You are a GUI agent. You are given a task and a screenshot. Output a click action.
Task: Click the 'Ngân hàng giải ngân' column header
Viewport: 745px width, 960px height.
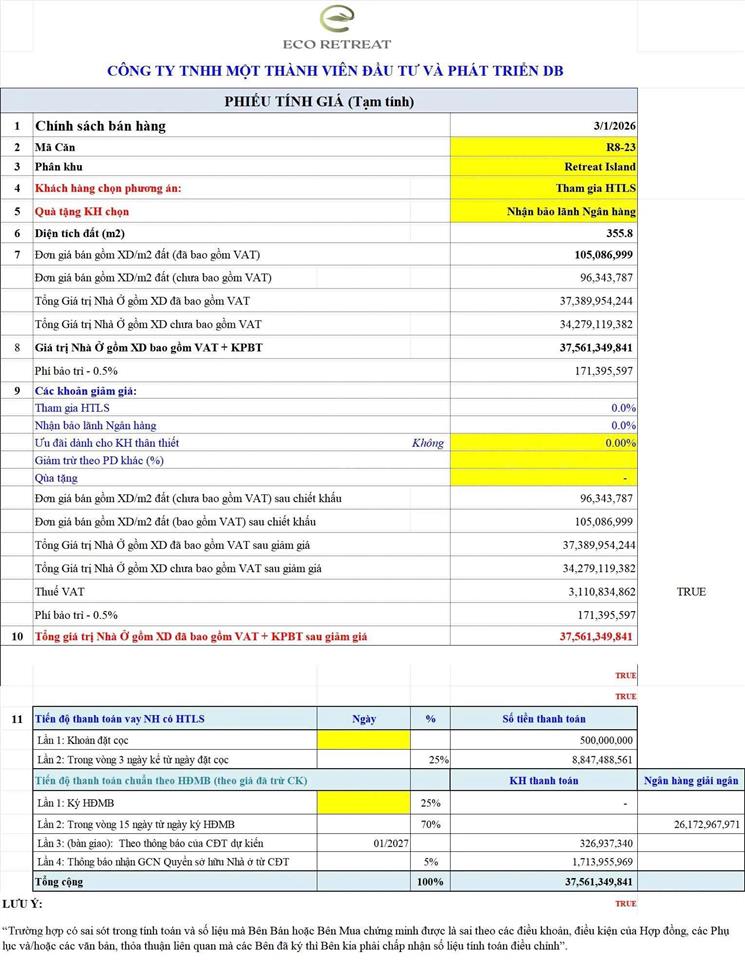tap(691, 781)
